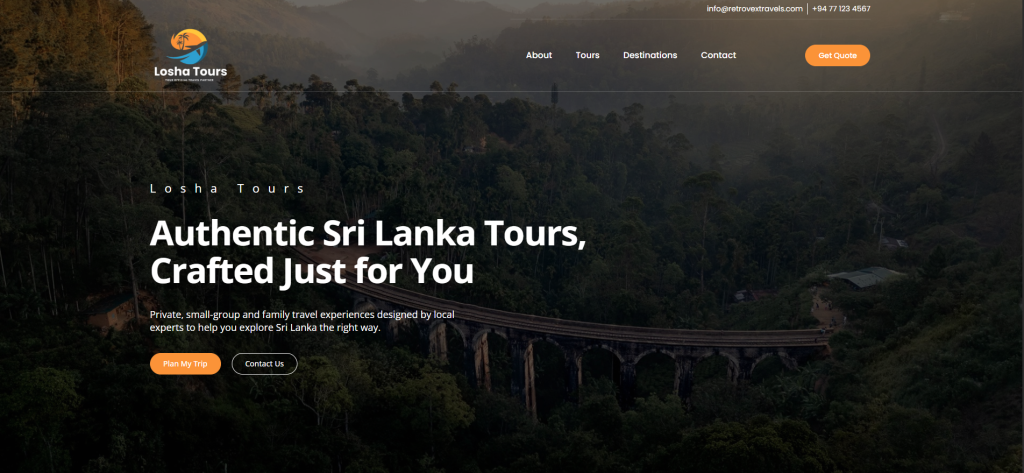Click the spaced Losha Tours text above the headline
The width and height of the screenshot is (1024, 473).
coord(227,189)
